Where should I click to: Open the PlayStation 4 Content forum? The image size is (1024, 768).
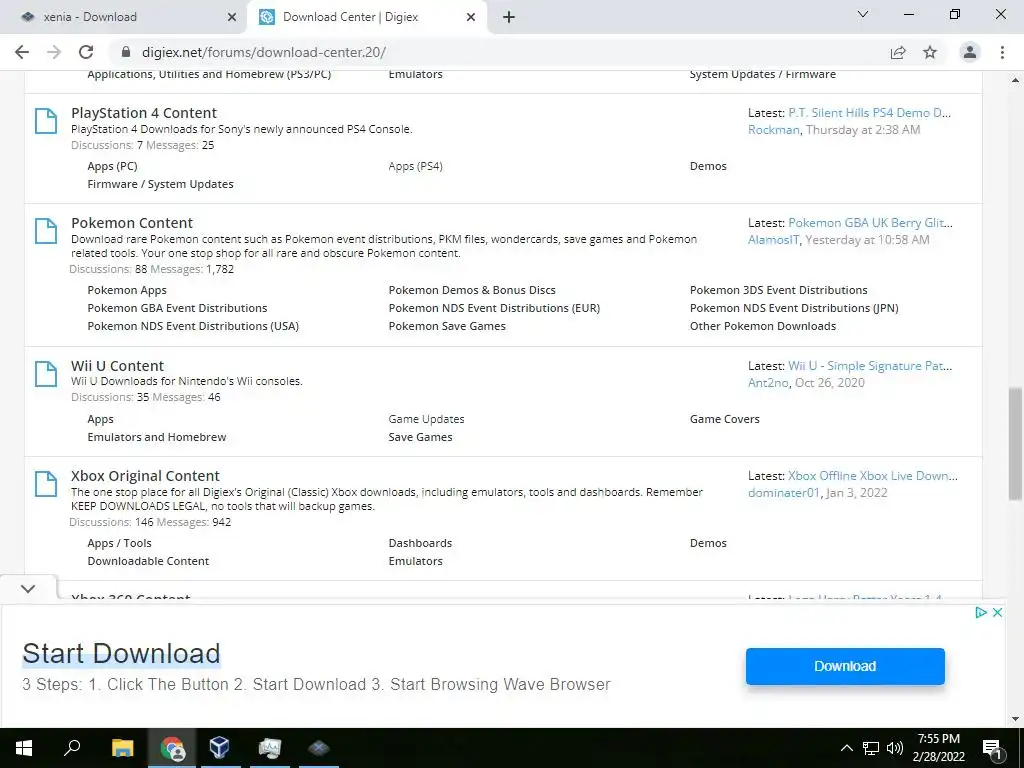tap(144, 113)
